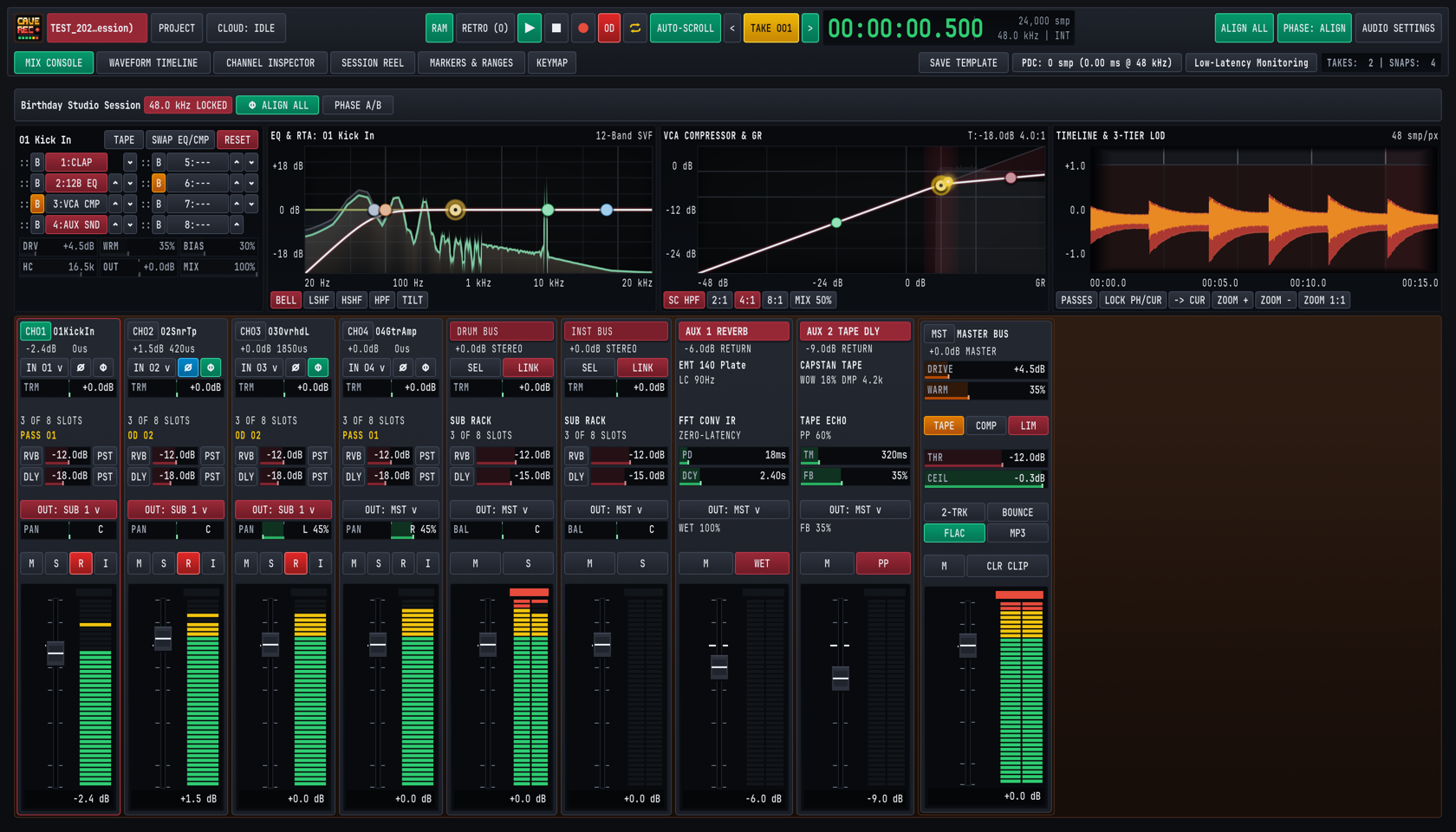Screen dimensions: 1456x832
Task: Open Aux 2 Tape Dly output dropdown
Action: pyautogui.click(x=855, y=510)
